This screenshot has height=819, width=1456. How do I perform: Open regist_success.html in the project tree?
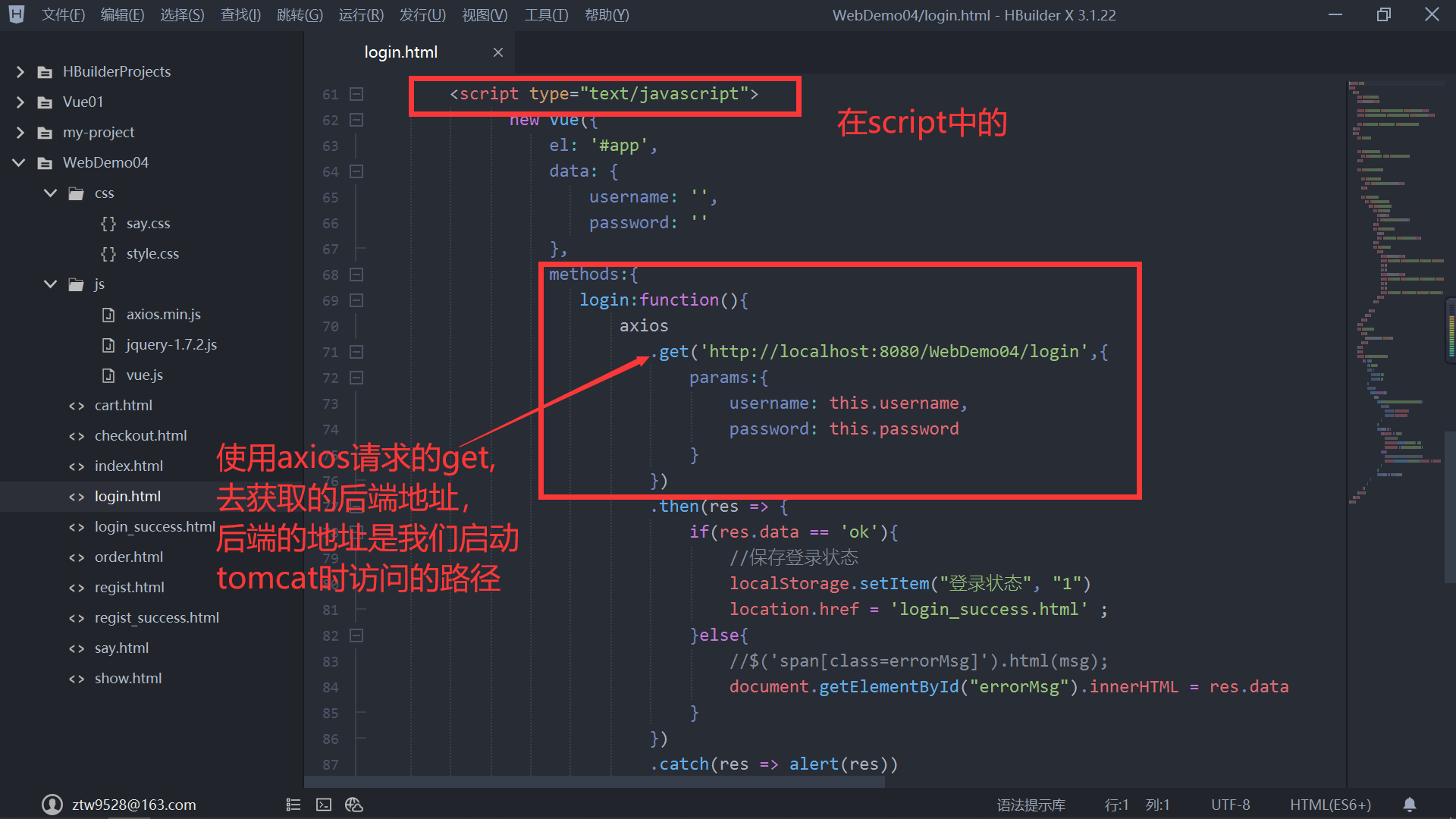[x=157, y=618]
